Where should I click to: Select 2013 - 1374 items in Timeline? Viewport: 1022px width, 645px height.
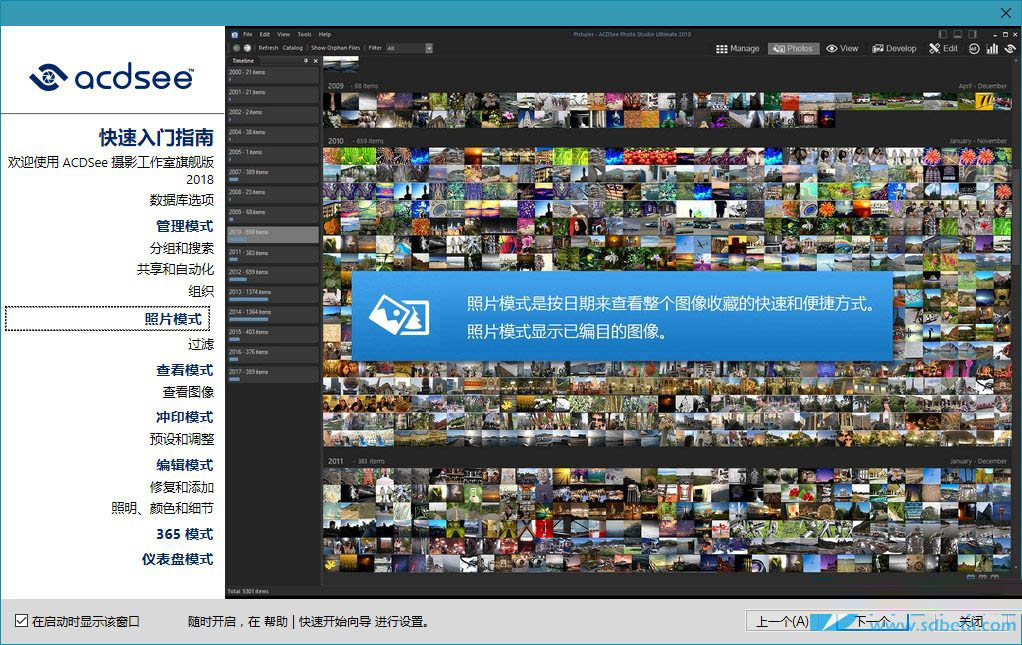pyautogui.click(x=272, y=294)
